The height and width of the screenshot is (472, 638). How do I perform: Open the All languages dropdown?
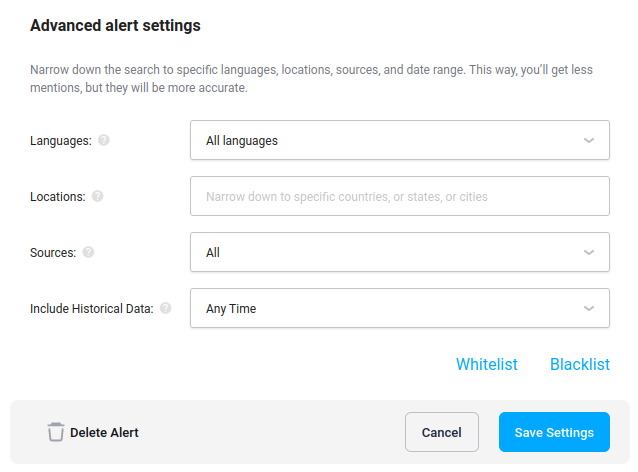(x=400, y=140)
